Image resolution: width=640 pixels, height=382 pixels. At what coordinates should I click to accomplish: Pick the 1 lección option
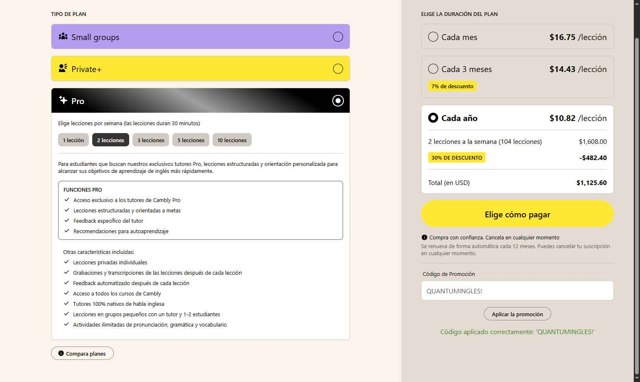[73, 140]
